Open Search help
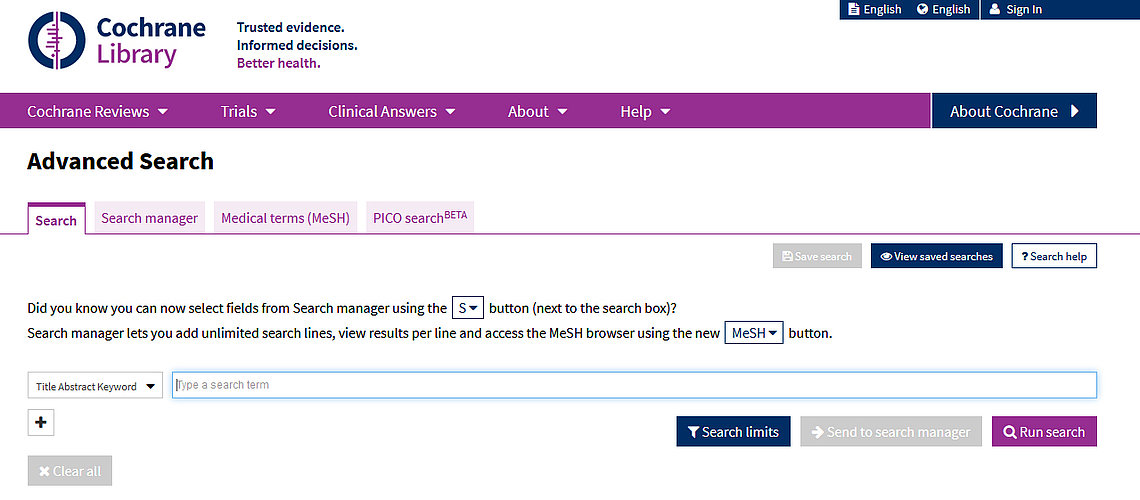The image size is (1140, 500). pos(1054,256)
